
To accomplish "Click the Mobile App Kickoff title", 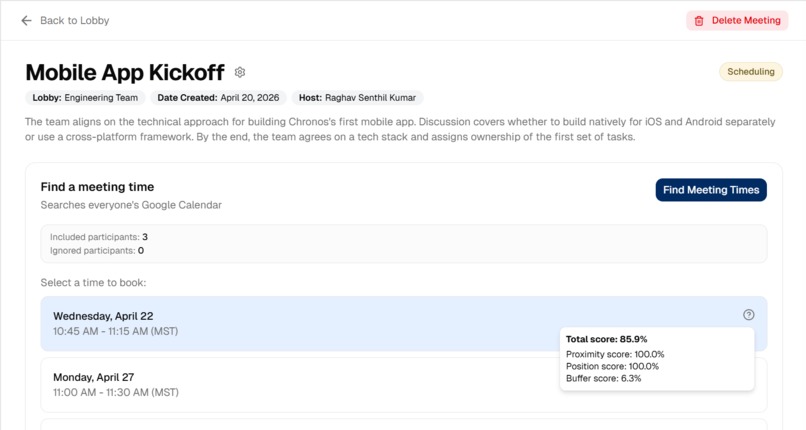I will [125, 72].
